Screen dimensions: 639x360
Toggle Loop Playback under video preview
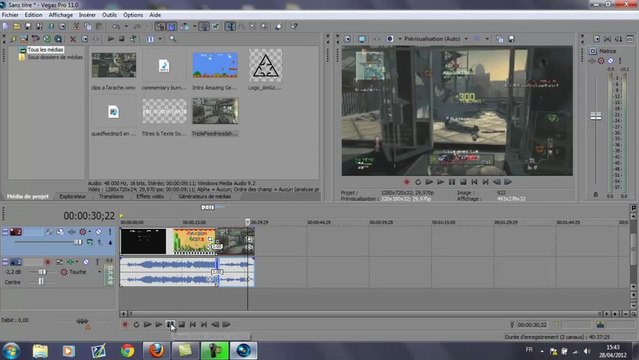[418, 182]
